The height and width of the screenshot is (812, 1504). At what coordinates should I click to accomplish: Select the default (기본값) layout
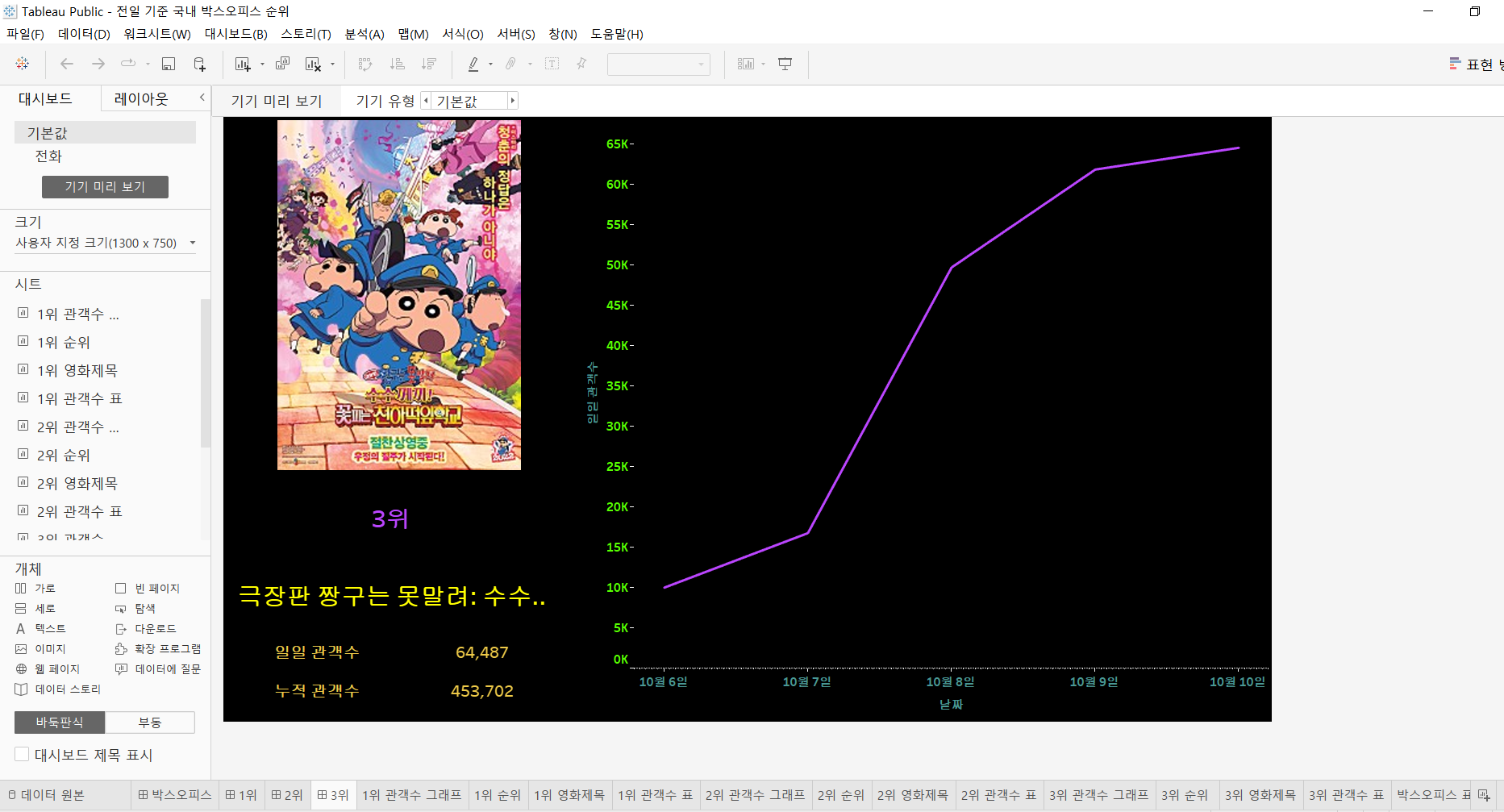click(105, 132)
